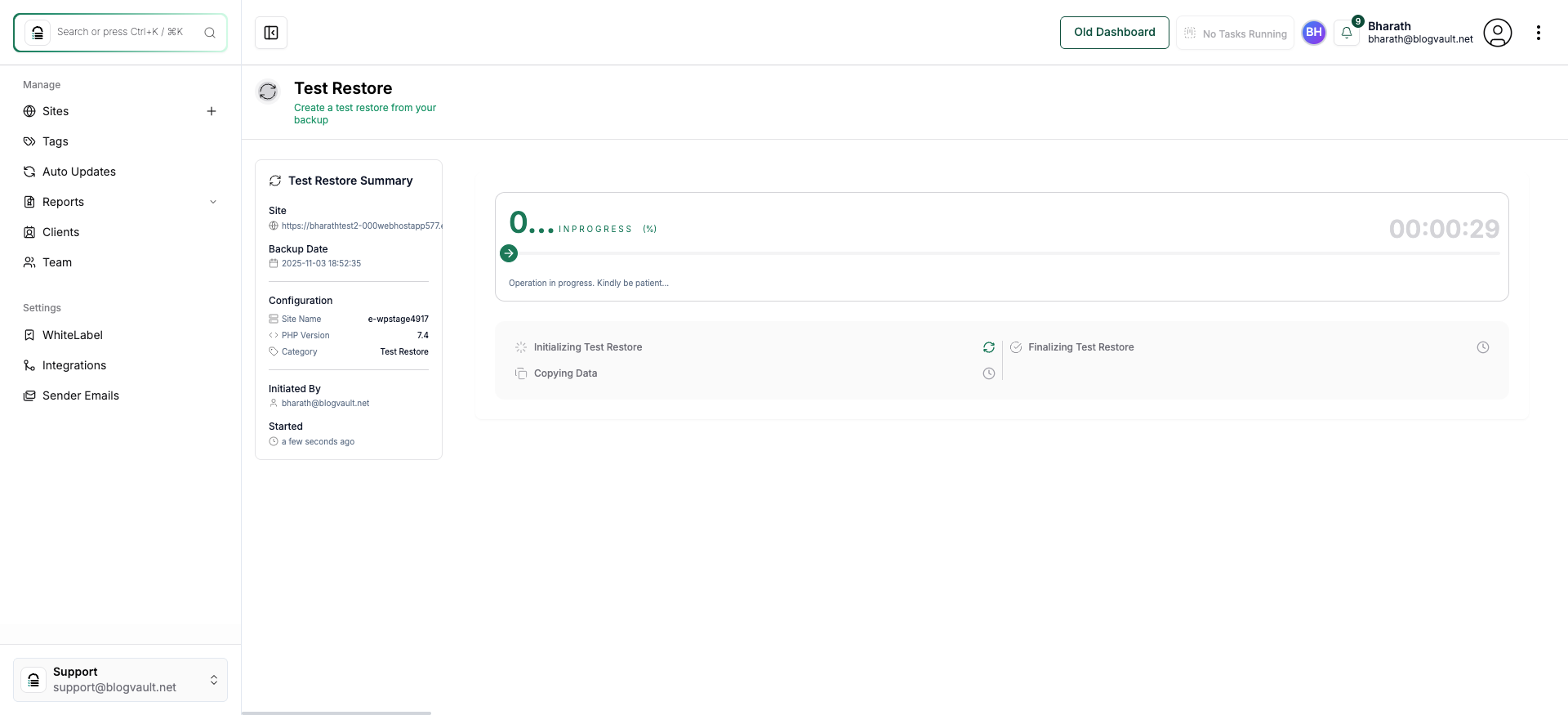Click the PHP Version value 7.4
1568x715 pixels.
tap(423, 336)
